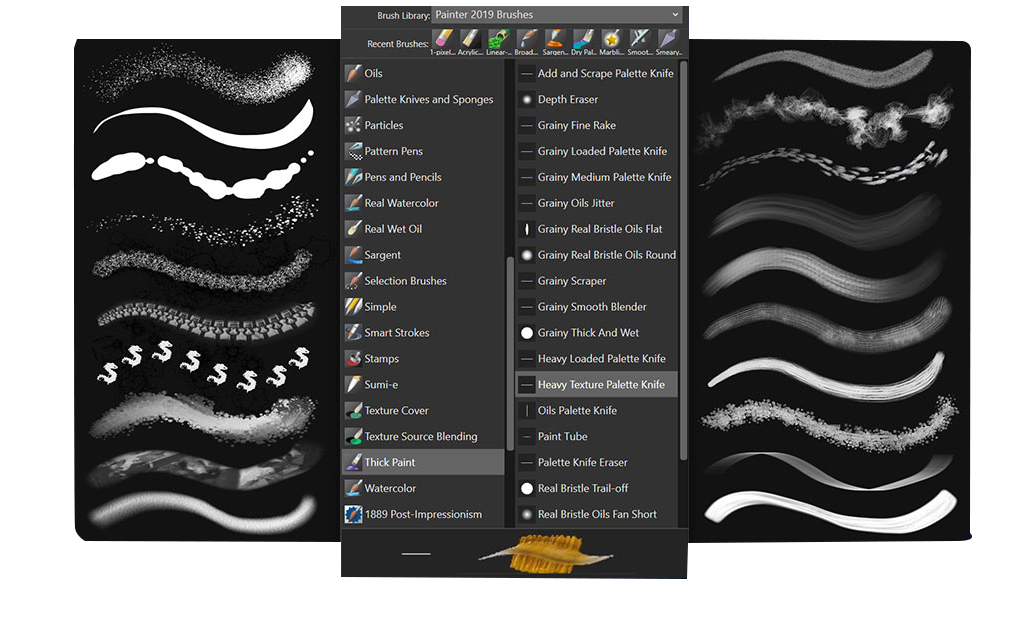Click the Sargent category icon
Image resolution: width=1029 pixels, height=627 pixels.
tap(353, 255)
